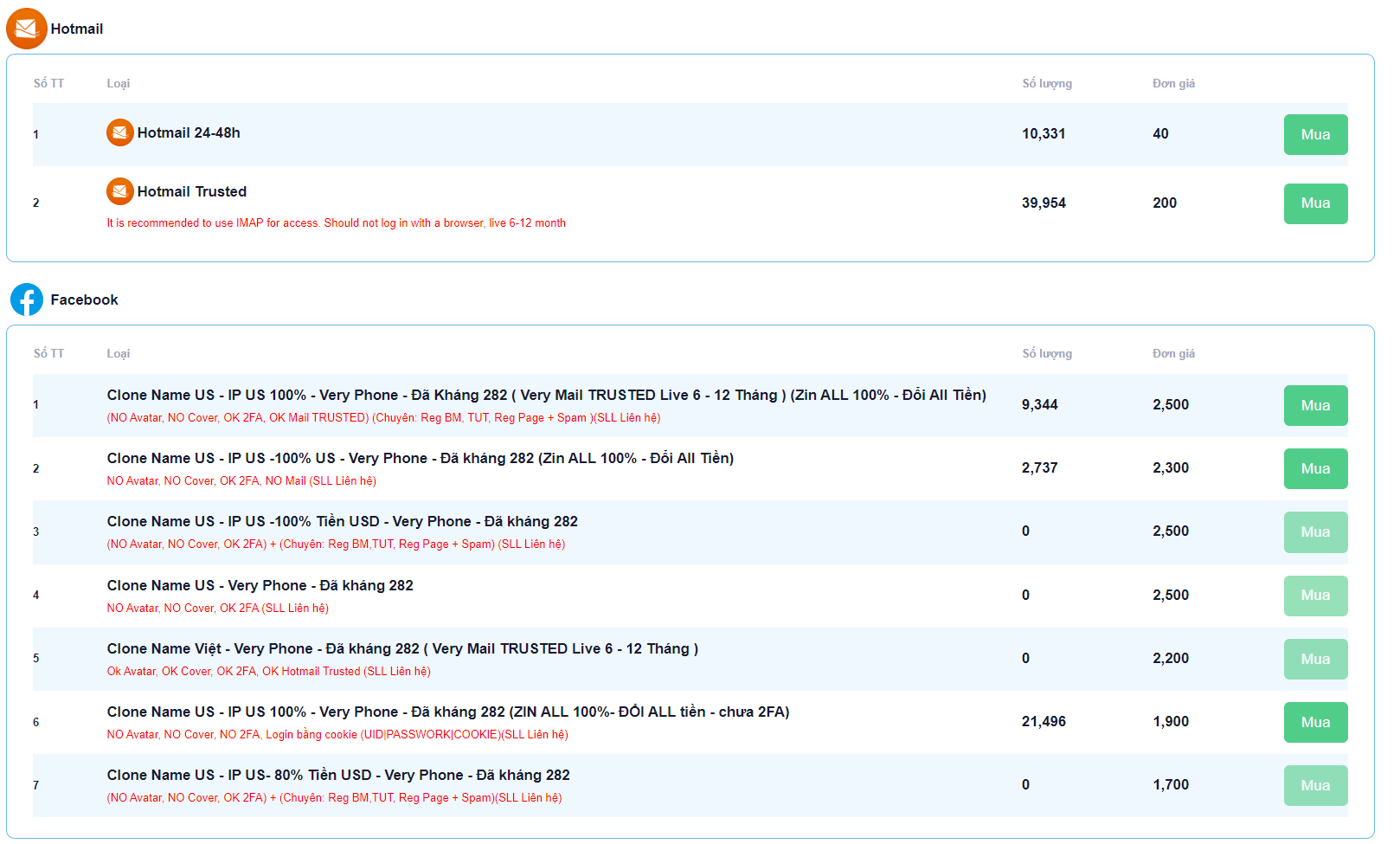Viewport: 1400px width, 844px height.
Task: Click the quantity "21,496"
Action: (x=1044, y=721)
